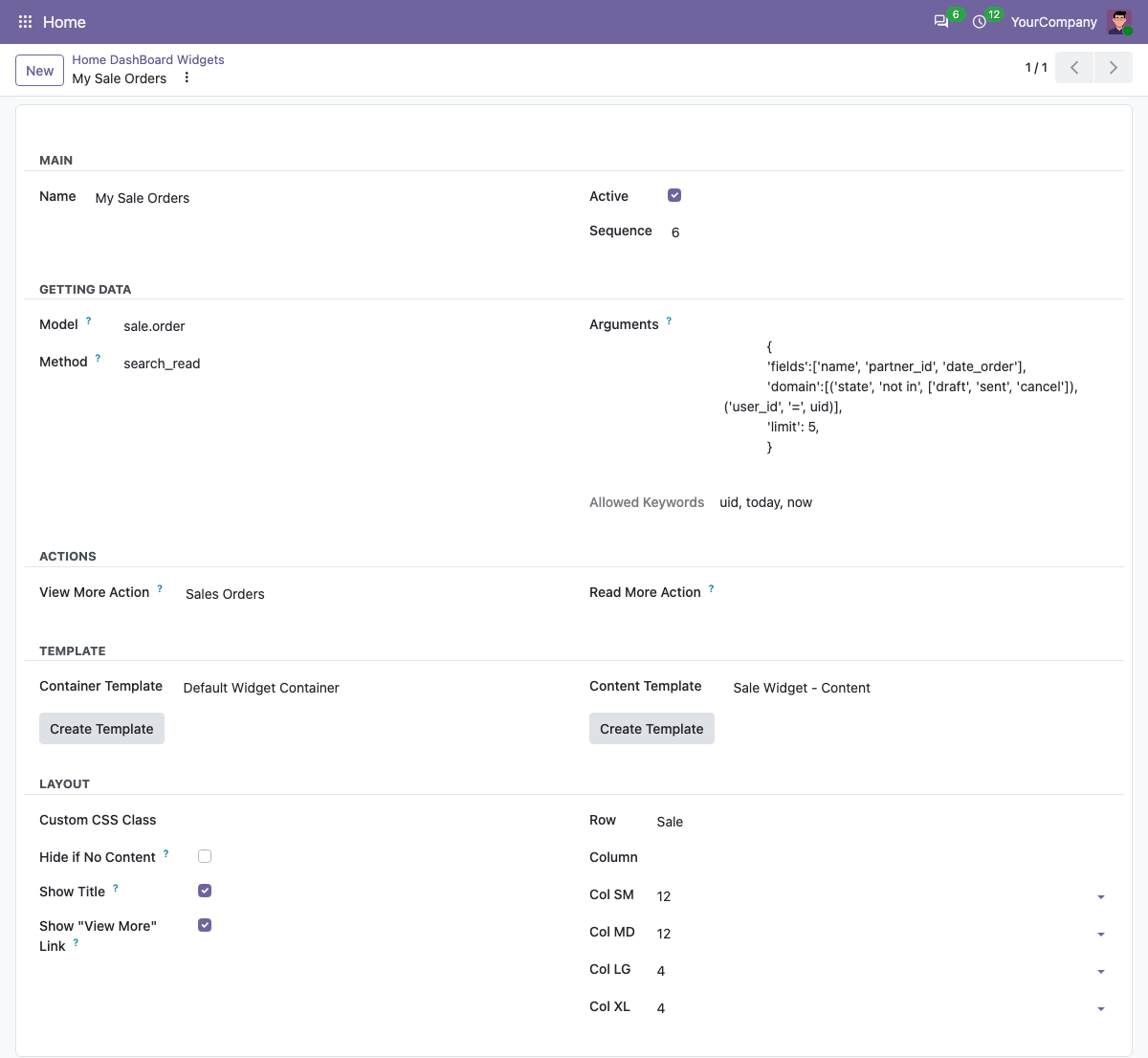Go to the previous record arrow

click(x=1074, y=68)
